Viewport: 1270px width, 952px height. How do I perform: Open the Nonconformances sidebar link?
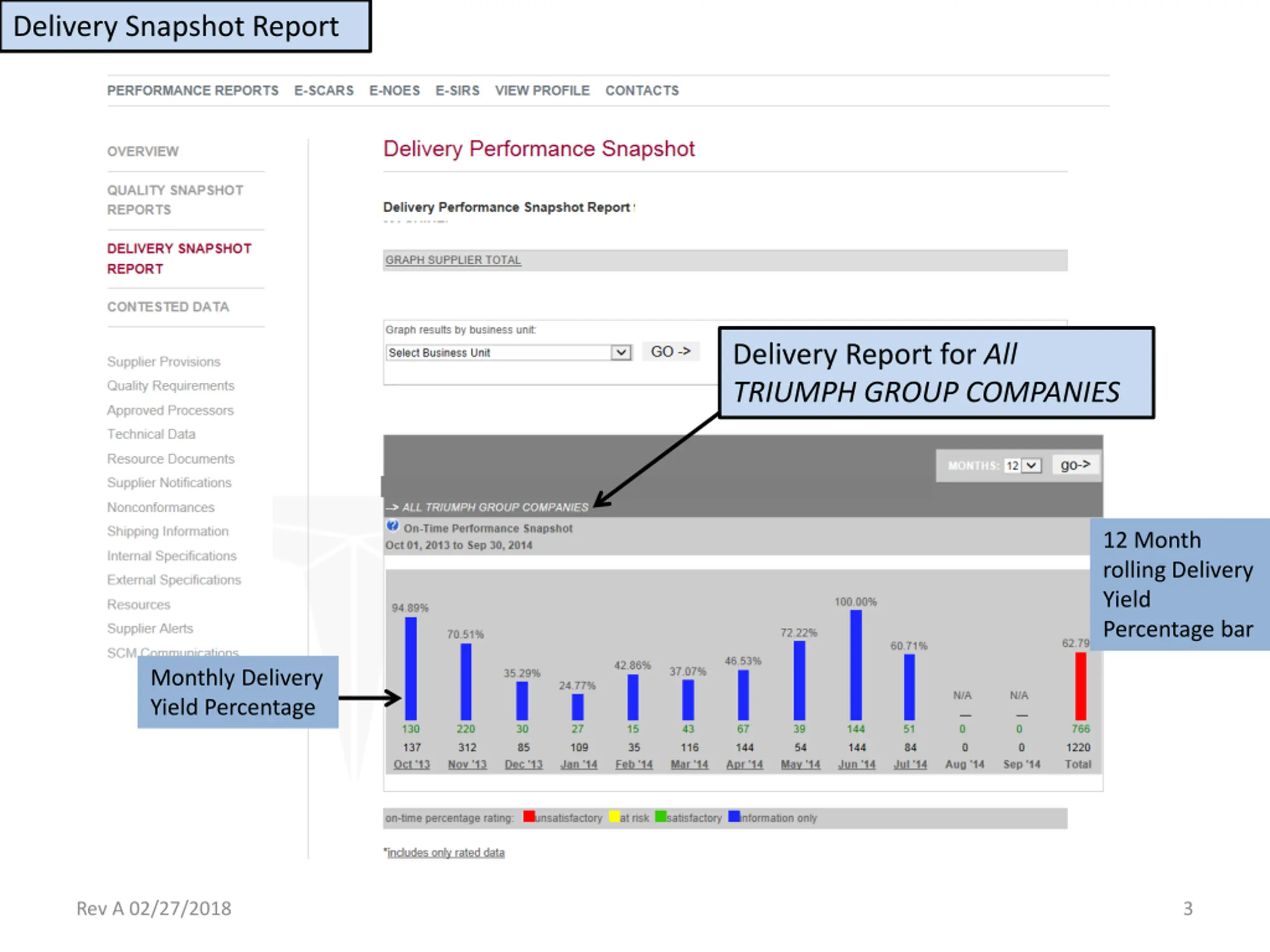click(160, 507)
